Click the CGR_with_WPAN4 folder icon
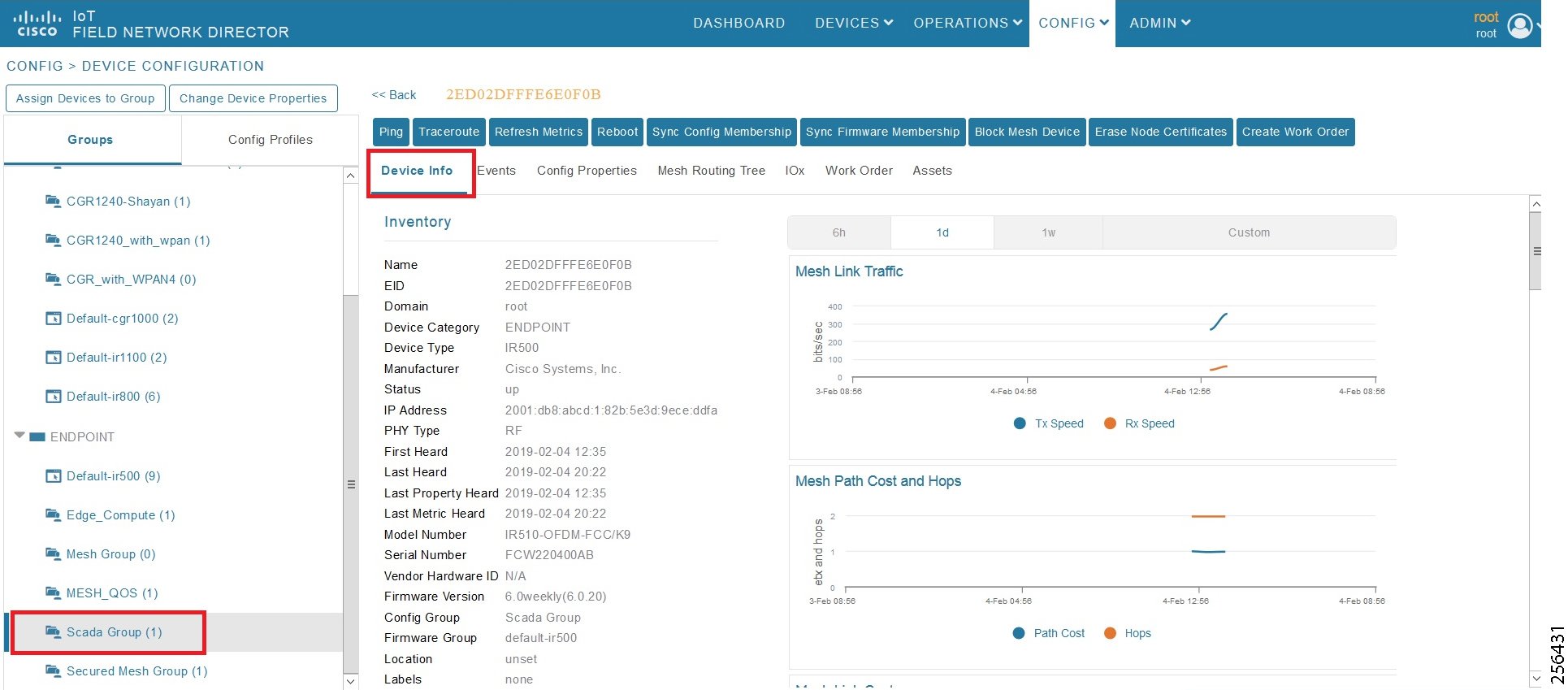1568x690 pixels. click(x=54, y=279)
